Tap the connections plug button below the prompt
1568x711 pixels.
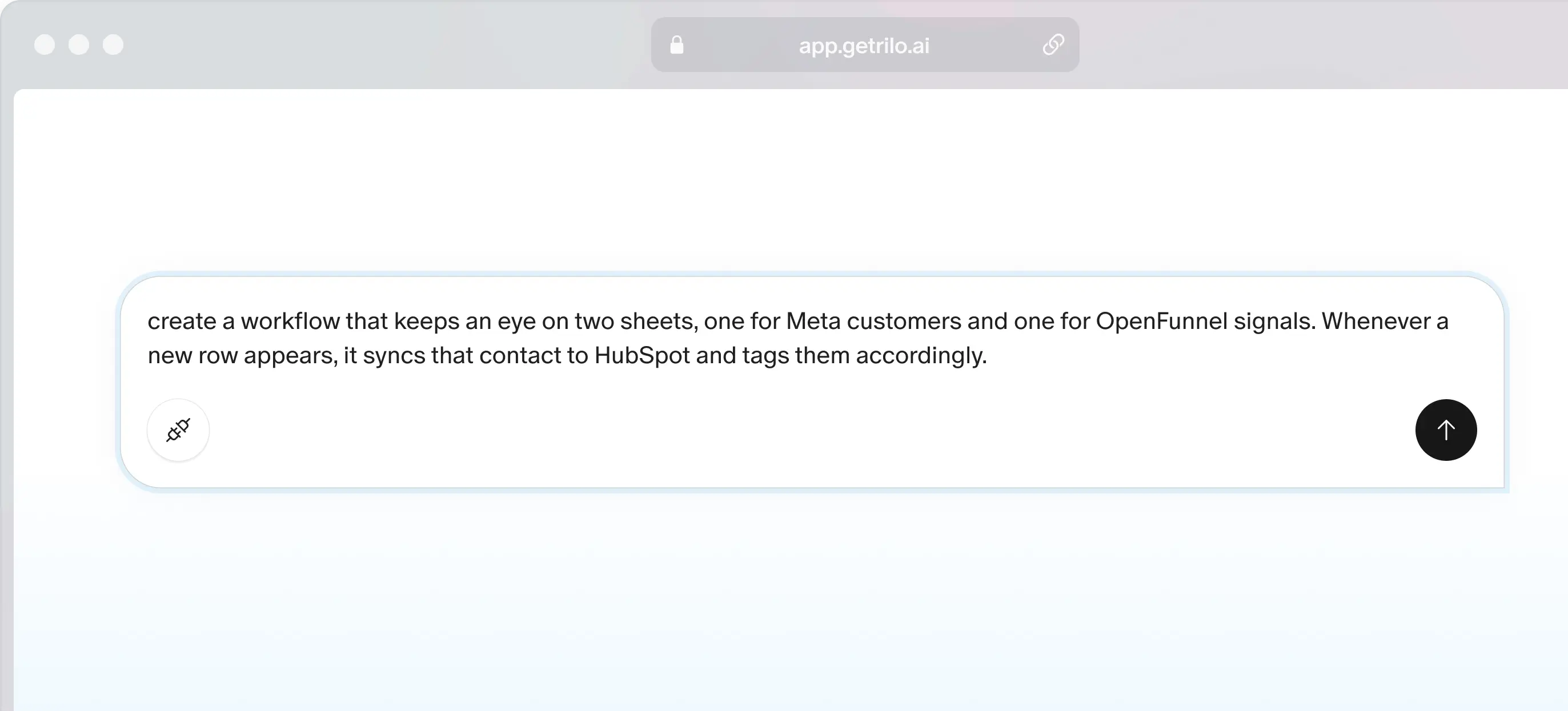point(178,430)
